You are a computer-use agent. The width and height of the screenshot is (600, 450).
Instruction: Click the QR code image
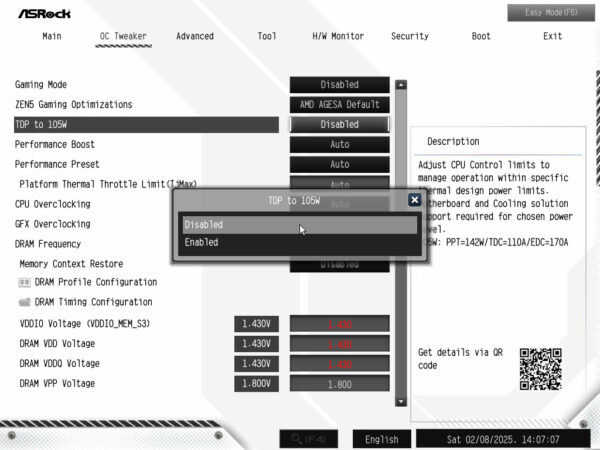540,368
